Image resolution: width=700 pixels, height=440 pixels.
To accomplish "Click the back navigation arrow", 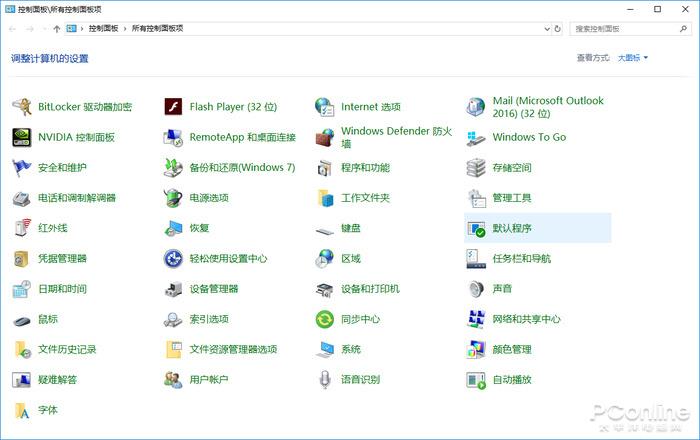I will tap(12, 29).
